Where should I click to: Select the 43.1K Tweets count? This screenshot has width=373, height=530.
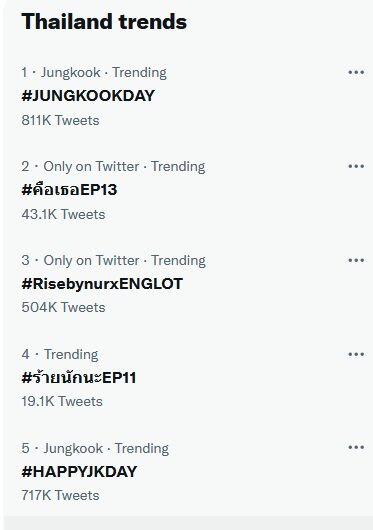coord(63,214)
